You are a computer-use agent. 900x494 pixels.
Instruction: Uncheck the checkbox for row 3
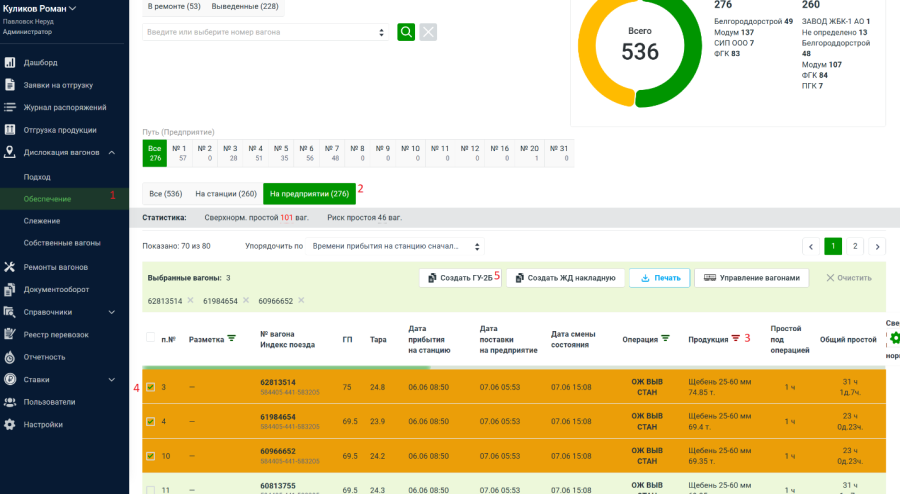point(150,387)
